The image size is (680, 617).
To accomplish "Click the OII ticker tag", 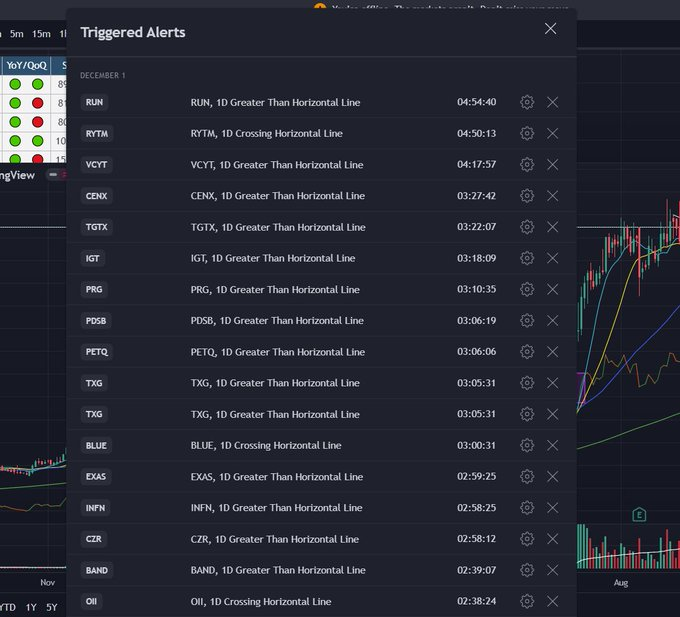I will pos(91,601).
